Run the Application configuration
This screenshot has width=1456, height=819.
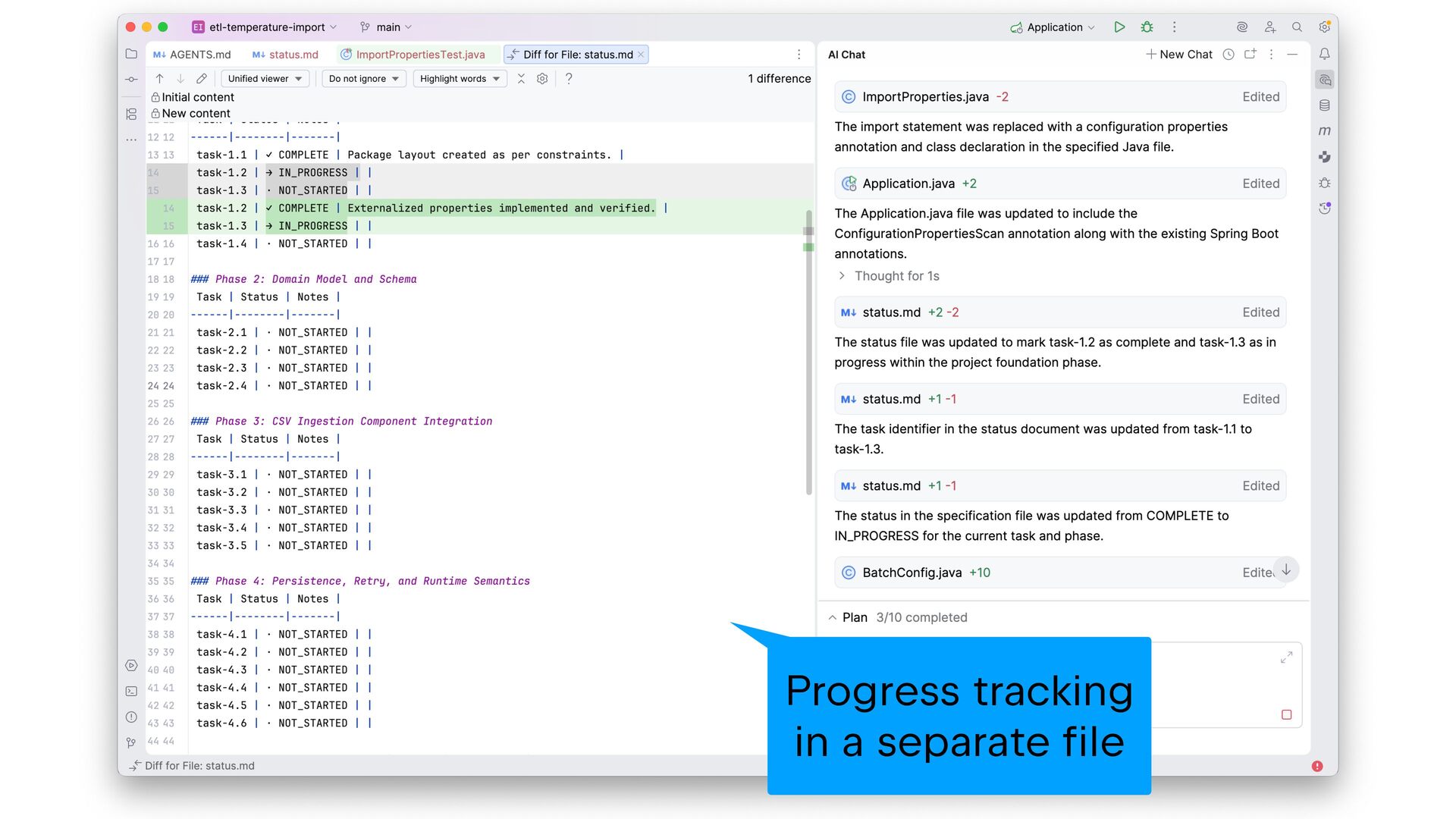pos(1119,27)
